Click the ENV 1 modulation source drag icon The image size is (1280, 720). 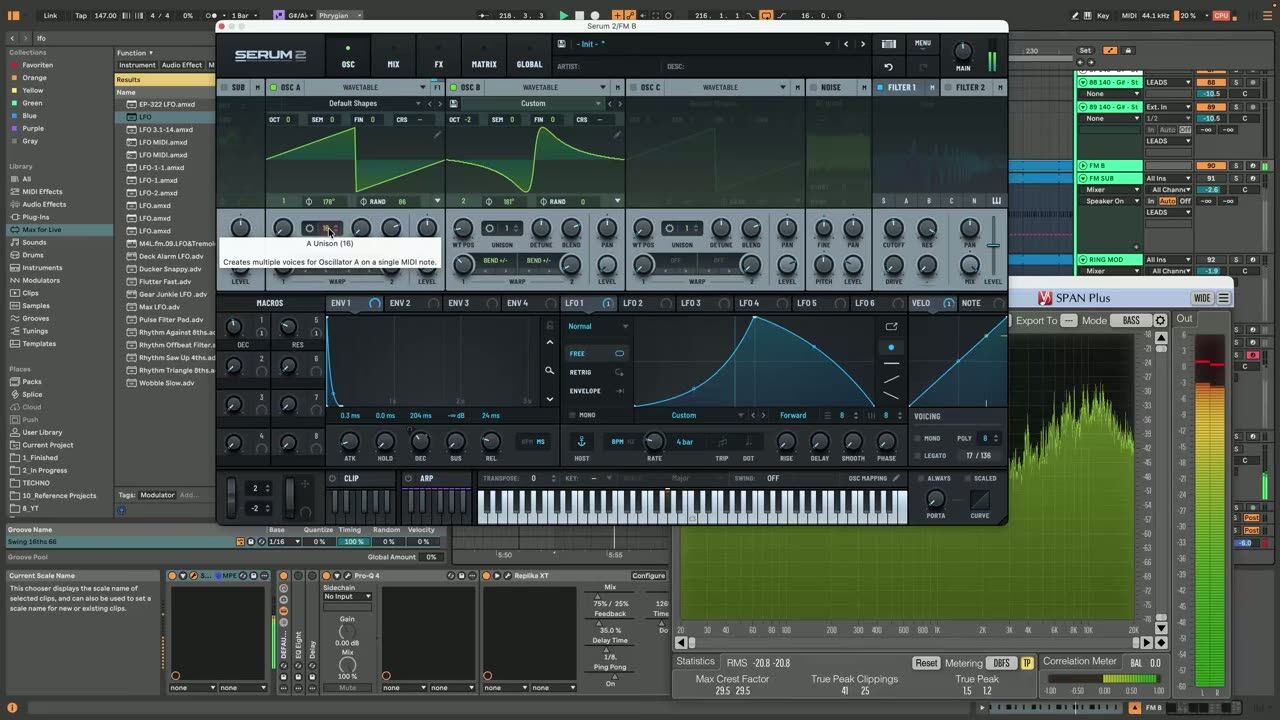pos(375,303)
